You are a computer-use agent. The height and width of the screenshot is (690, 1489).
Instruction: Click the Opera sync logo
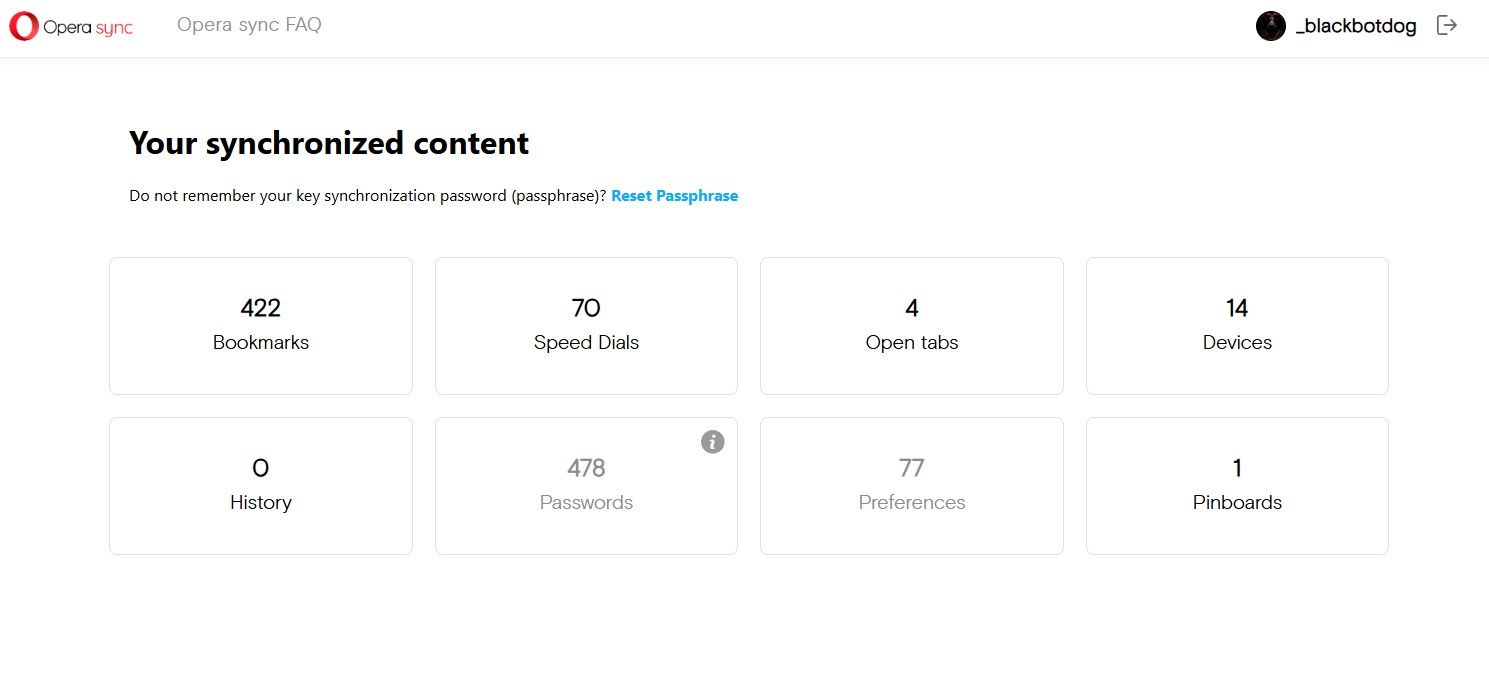pos(71,27)
